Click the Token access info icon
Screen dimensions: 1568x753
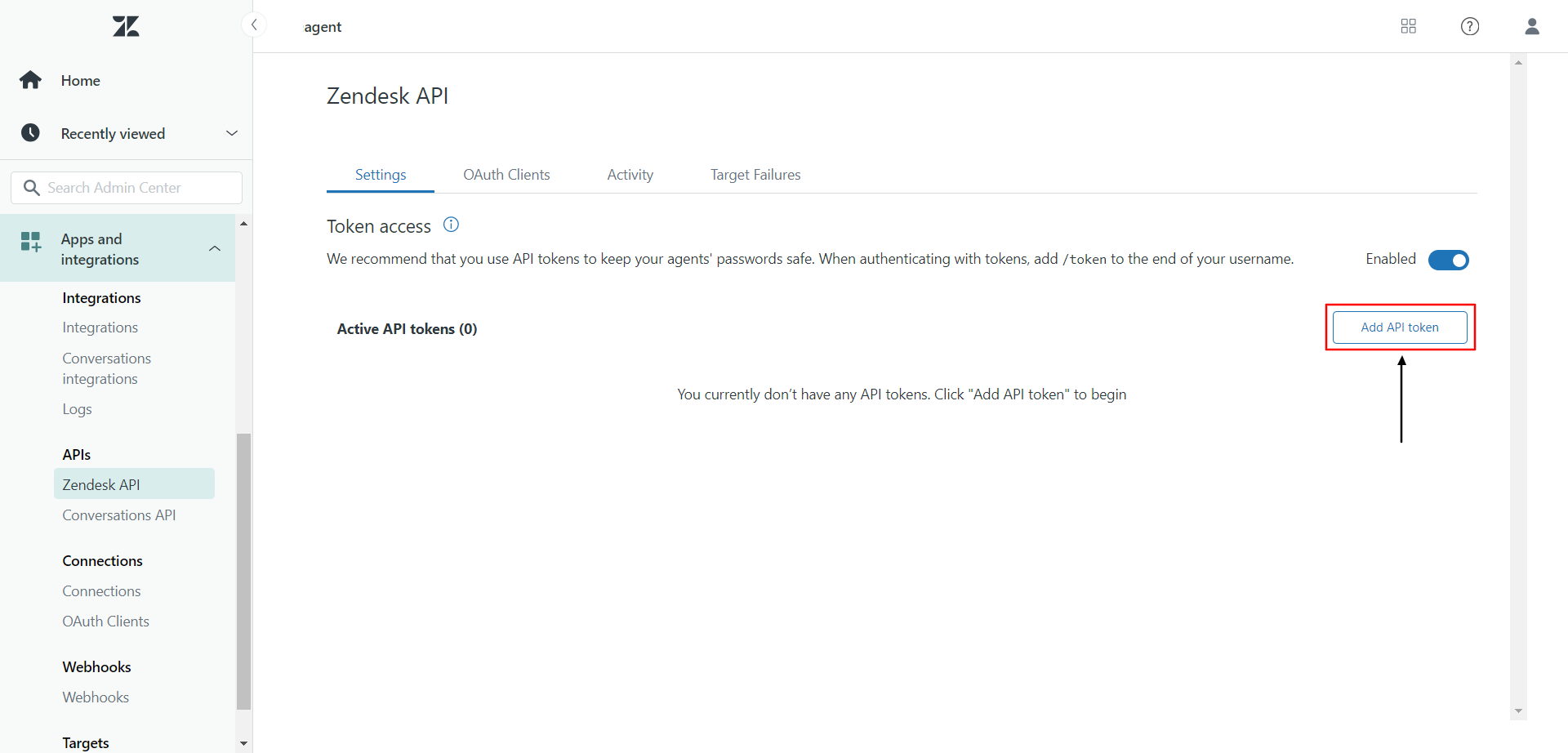pos(451,225)
